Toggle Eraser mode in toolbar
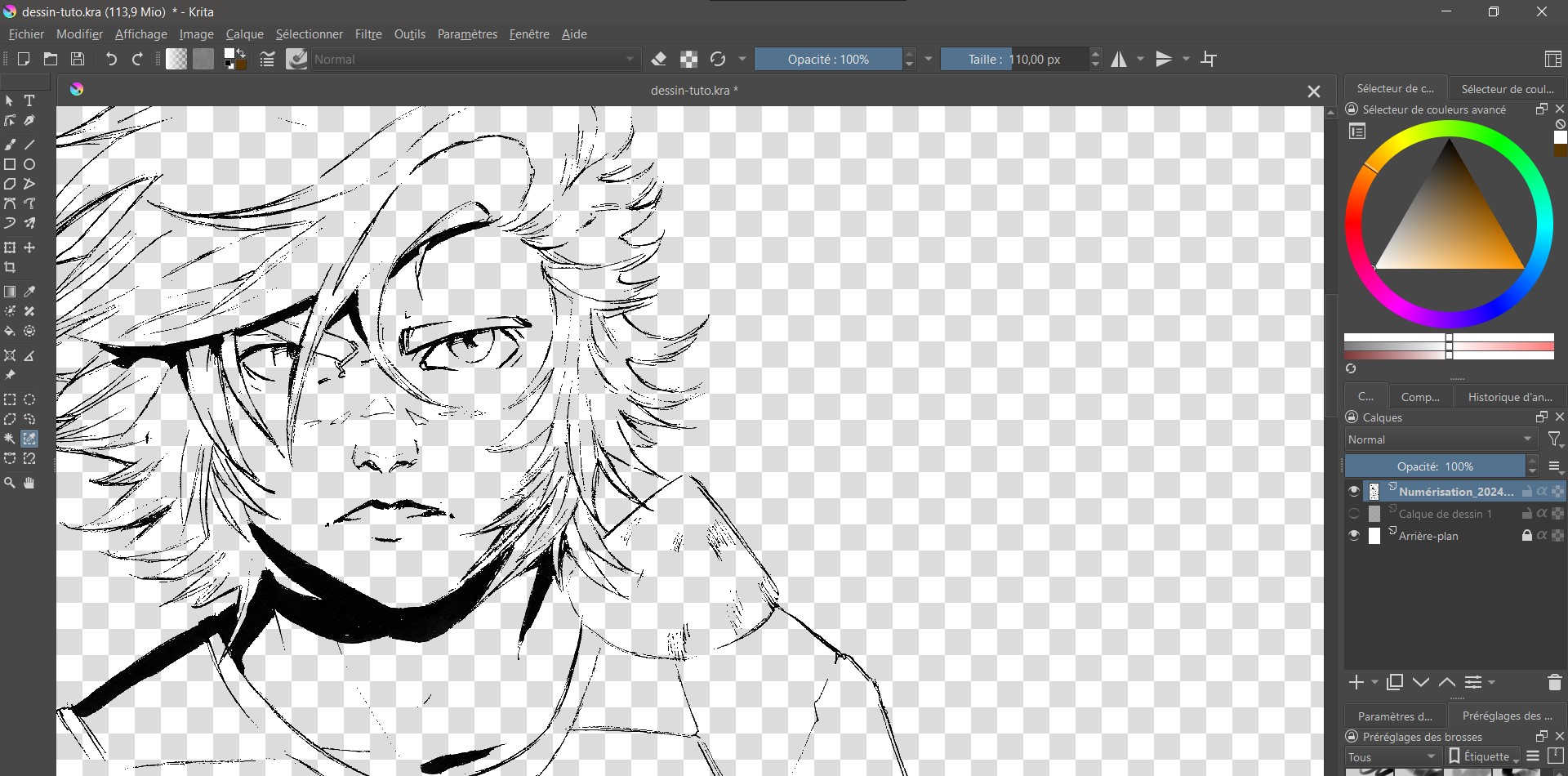Image resolution: width=1568 pixels, height=776 pixels. (659, 59)
